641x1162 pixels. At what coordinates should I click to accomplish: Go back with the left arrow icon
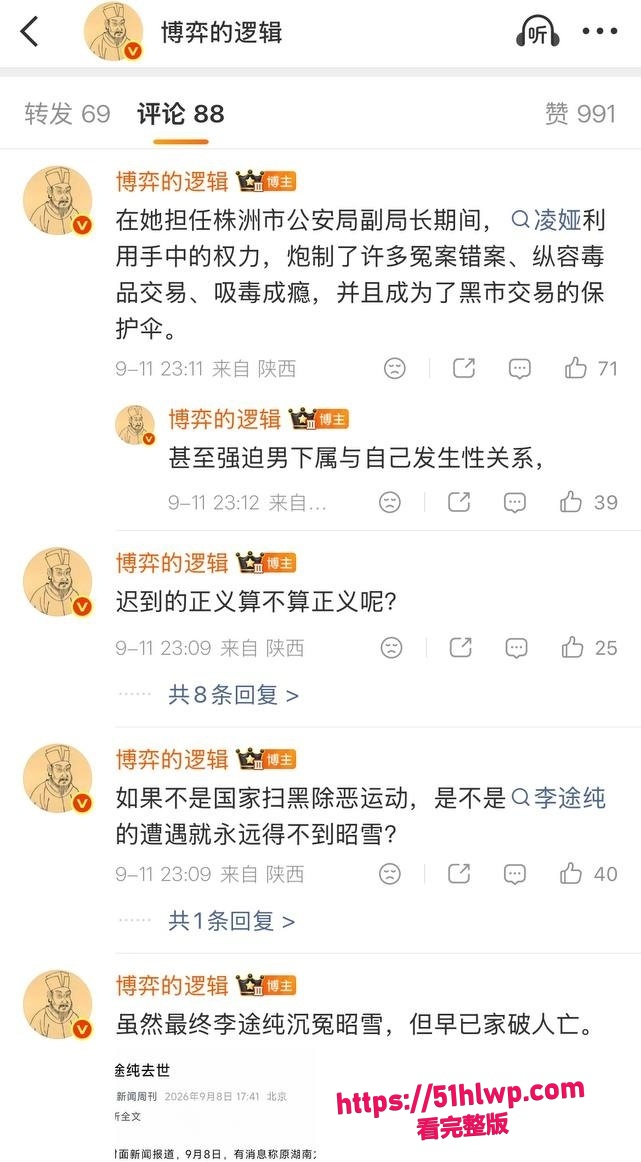click(29, 32)
